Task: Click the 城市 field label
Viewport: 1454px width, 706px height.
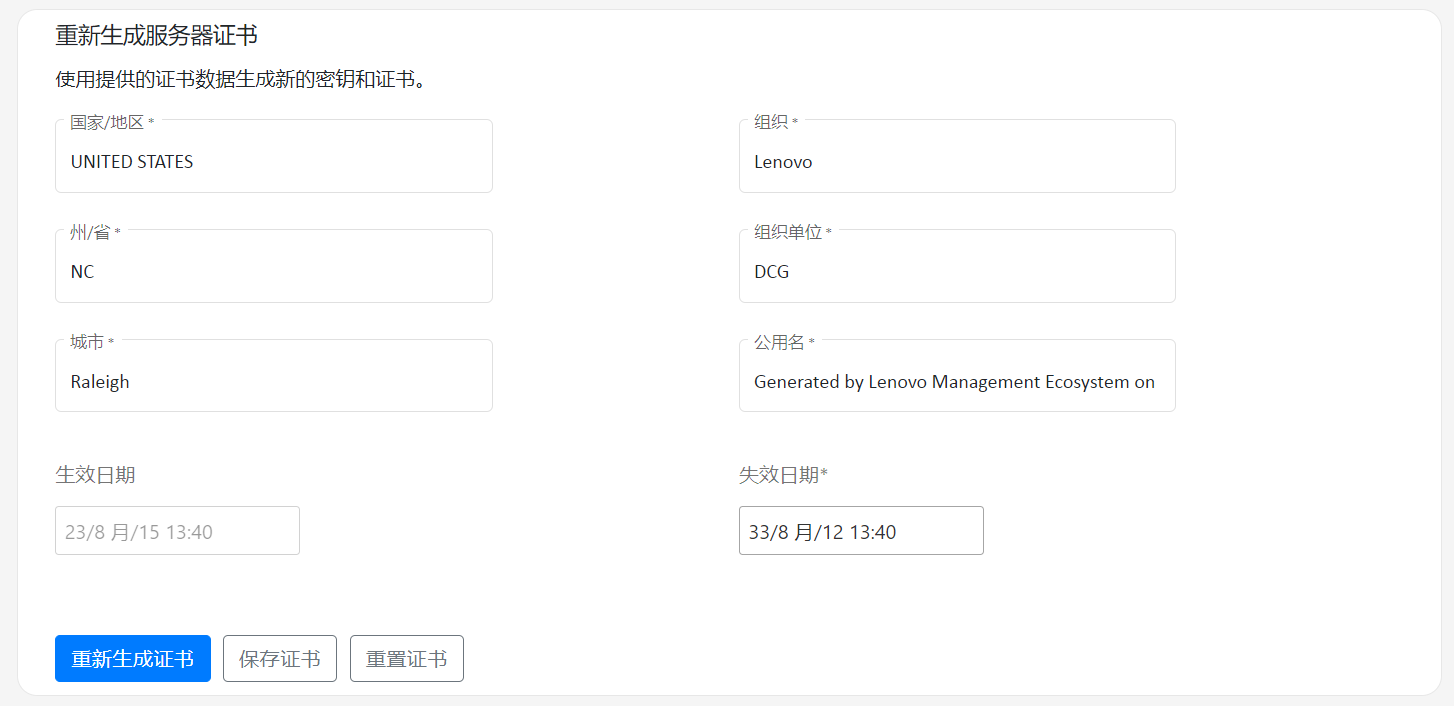Action: tap(92, 342)
